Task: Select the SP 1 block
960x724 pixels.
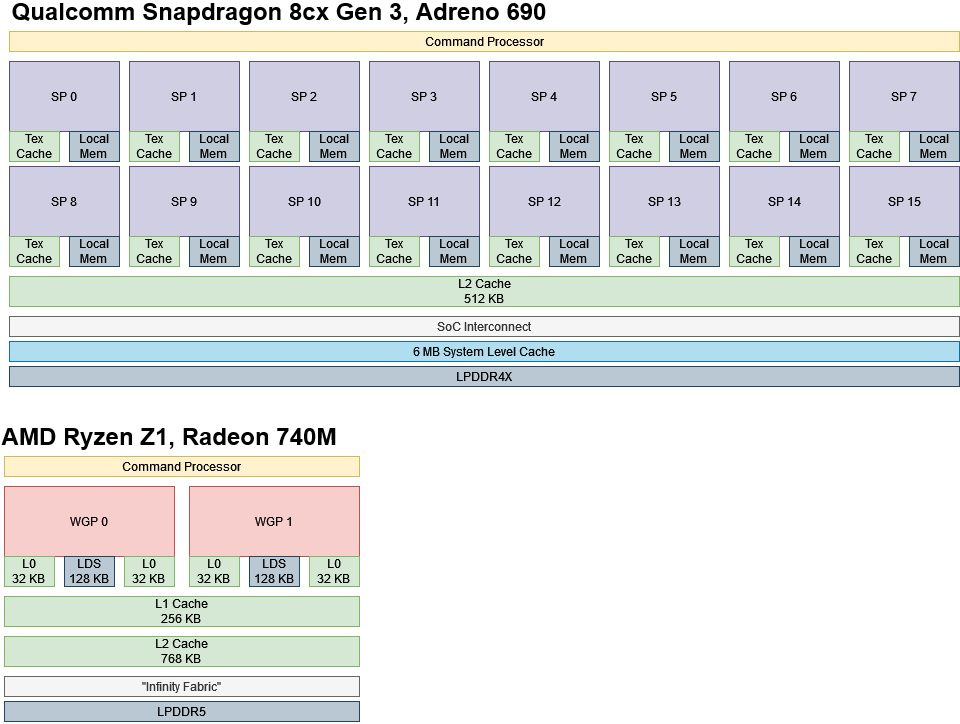Action: coord(184,96)
